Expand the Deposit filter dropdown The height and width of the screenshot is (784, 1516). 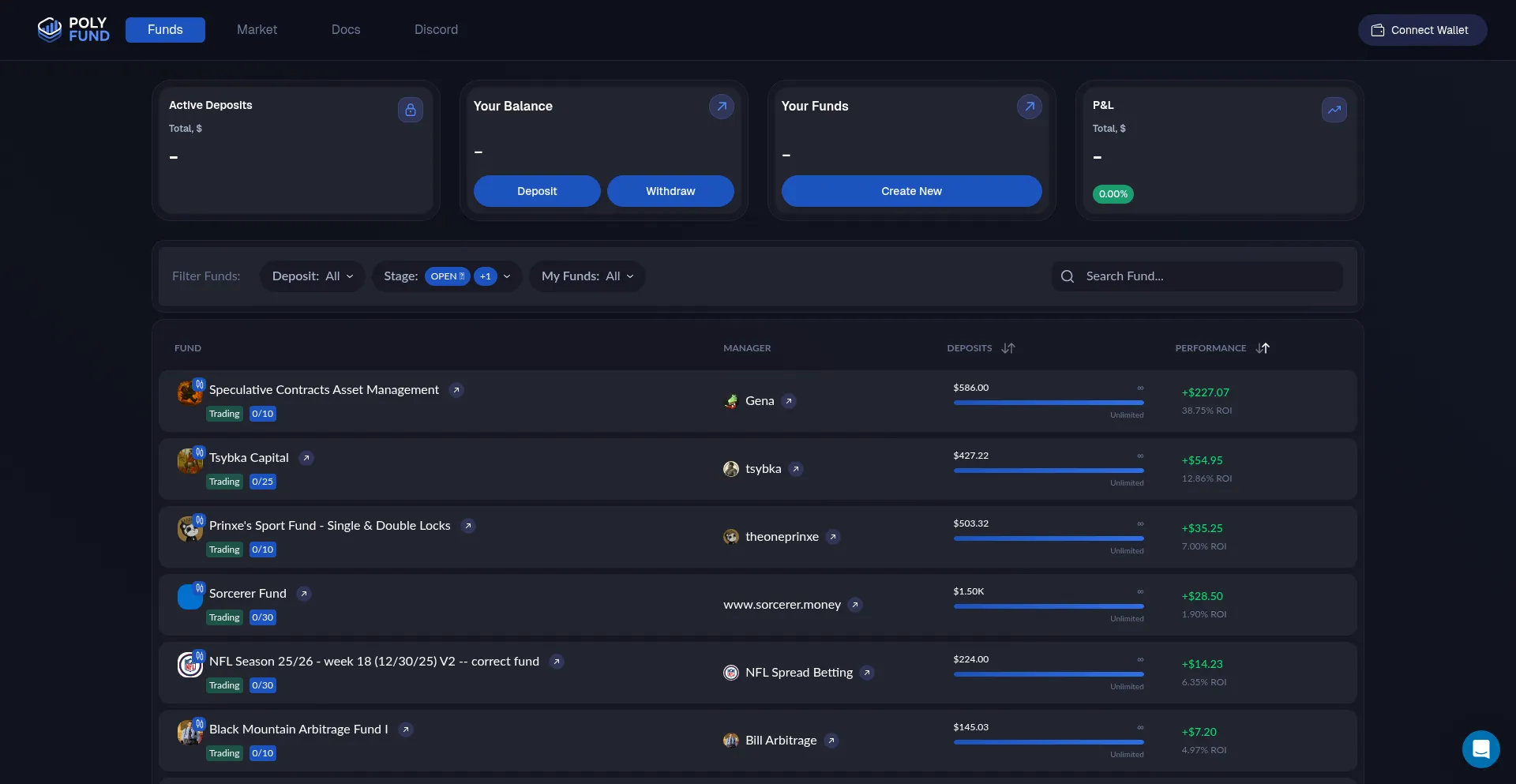(x=313, y=276)
